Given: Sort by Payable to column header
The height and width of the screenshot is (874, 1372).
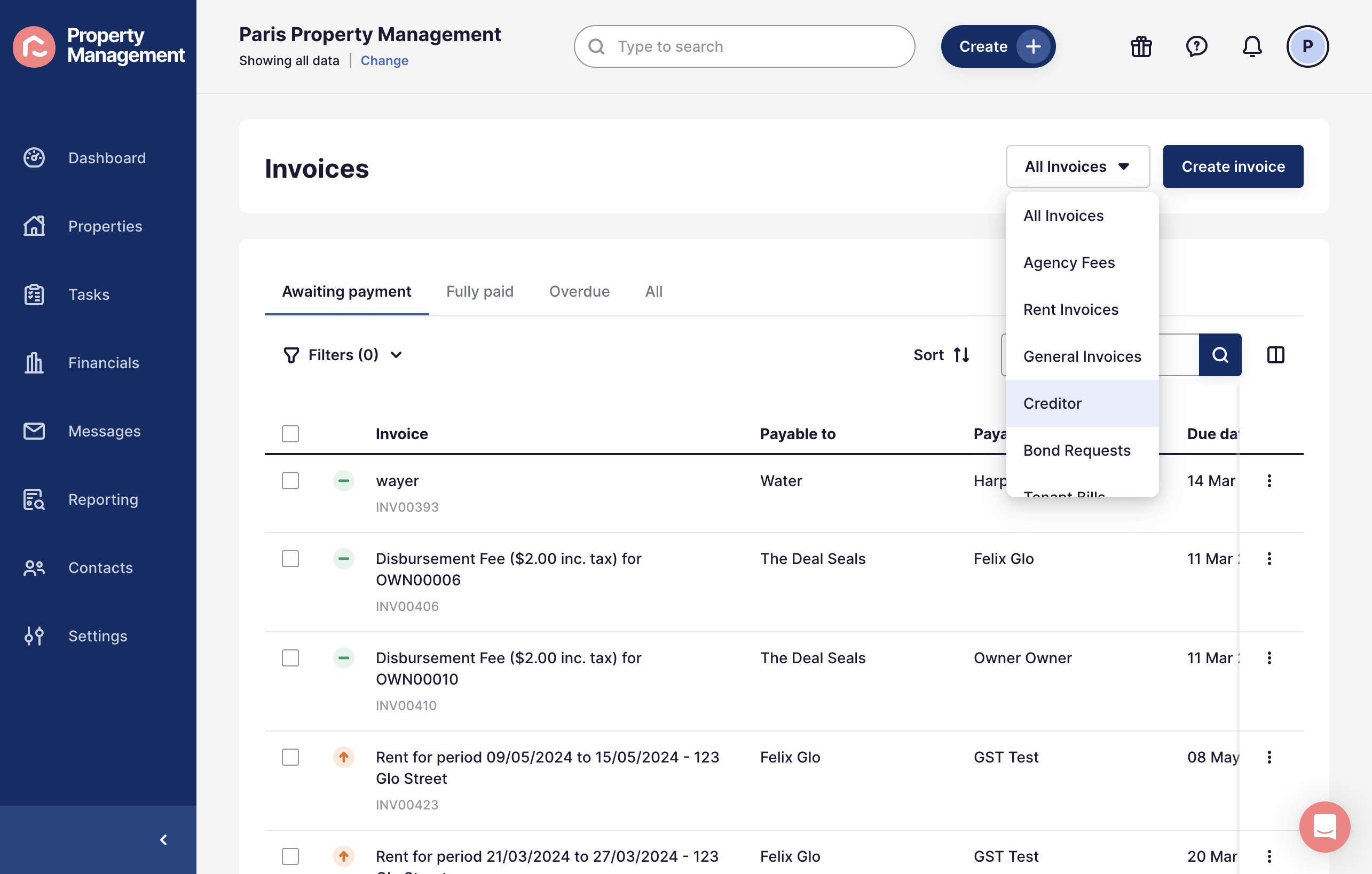Looking at the screenshot, I should 798,433.
